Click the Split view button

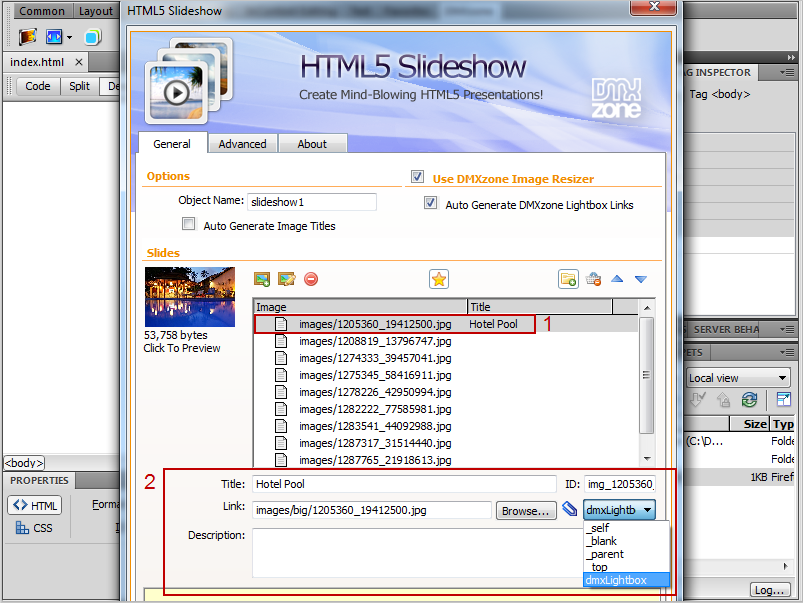click(x=79, y=86)
